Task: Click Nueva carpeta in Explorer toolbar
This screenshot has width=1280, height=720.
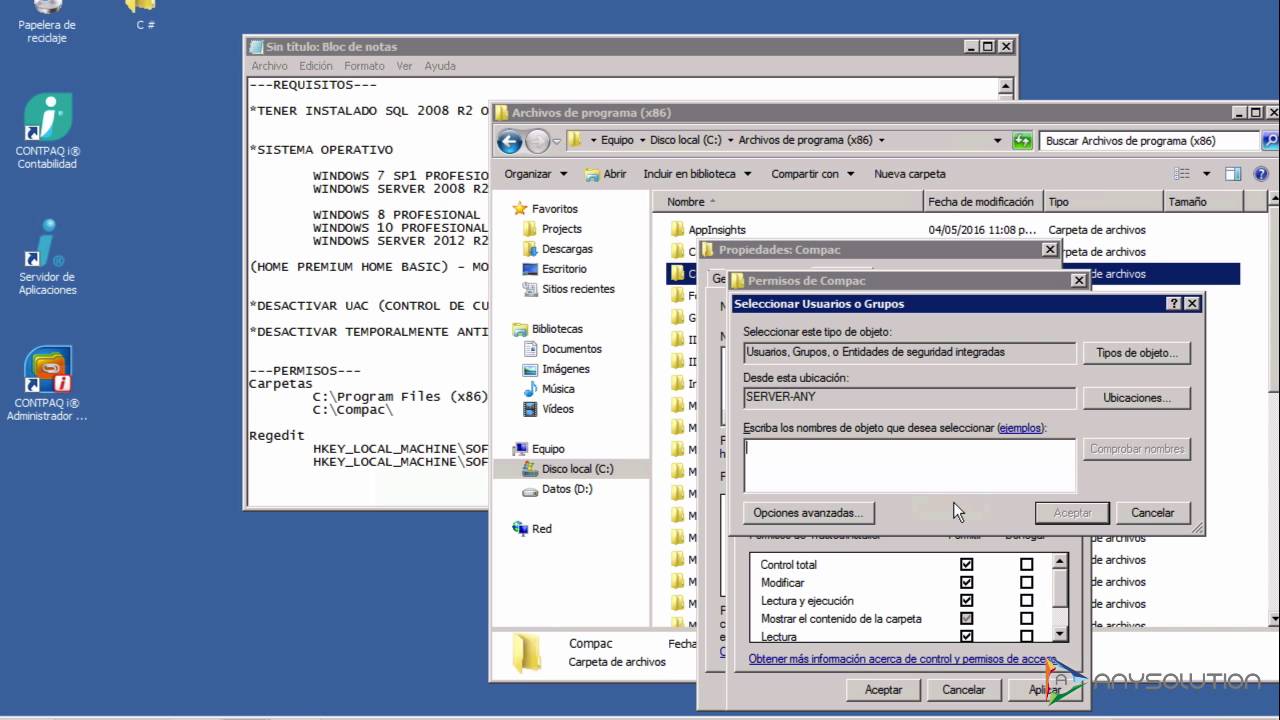Action: (910, 174)
